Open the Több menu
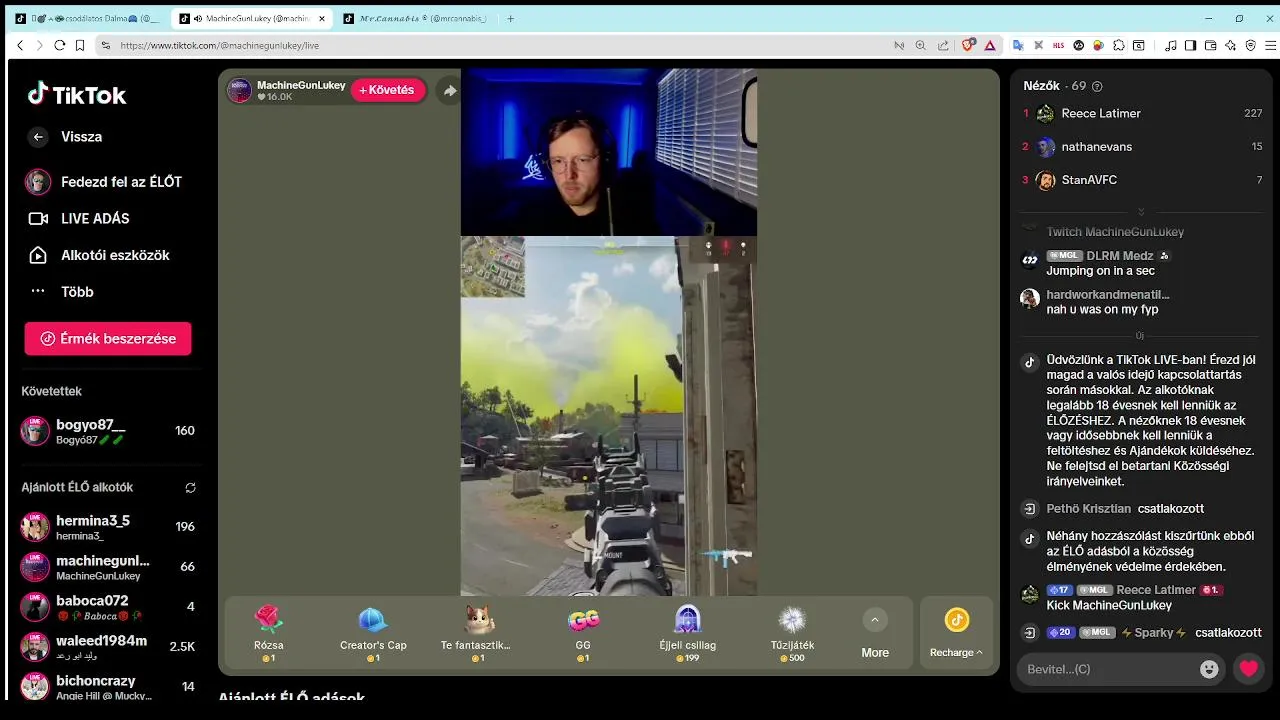 pyautogui.click(x=60, y=292)
